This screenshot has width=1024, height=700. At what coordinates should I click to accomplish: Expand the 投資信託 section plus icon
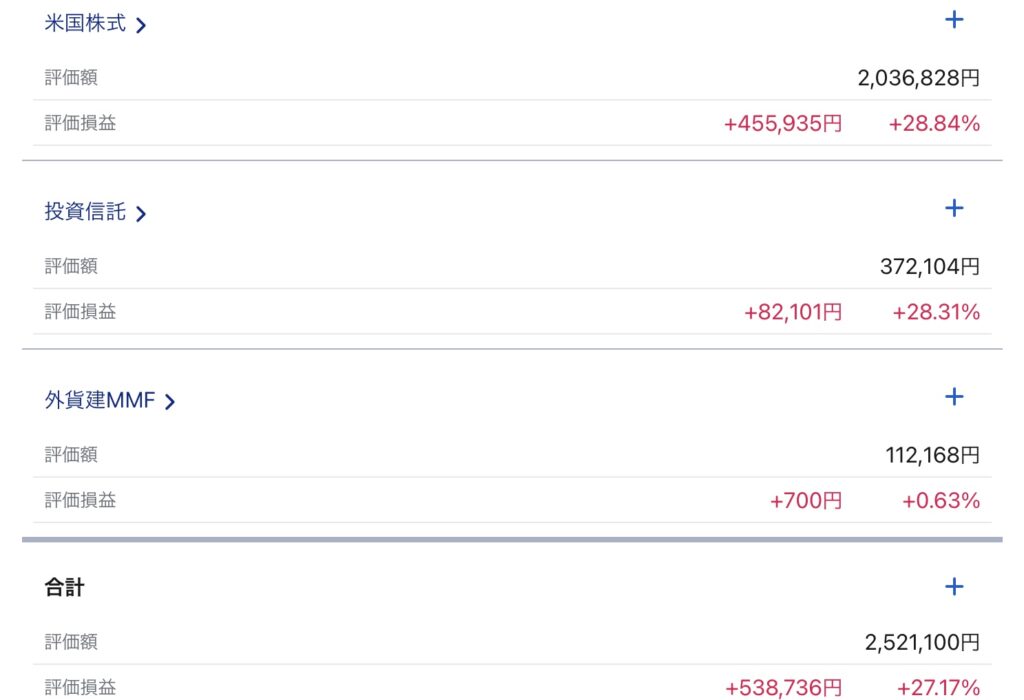point(954,208)
